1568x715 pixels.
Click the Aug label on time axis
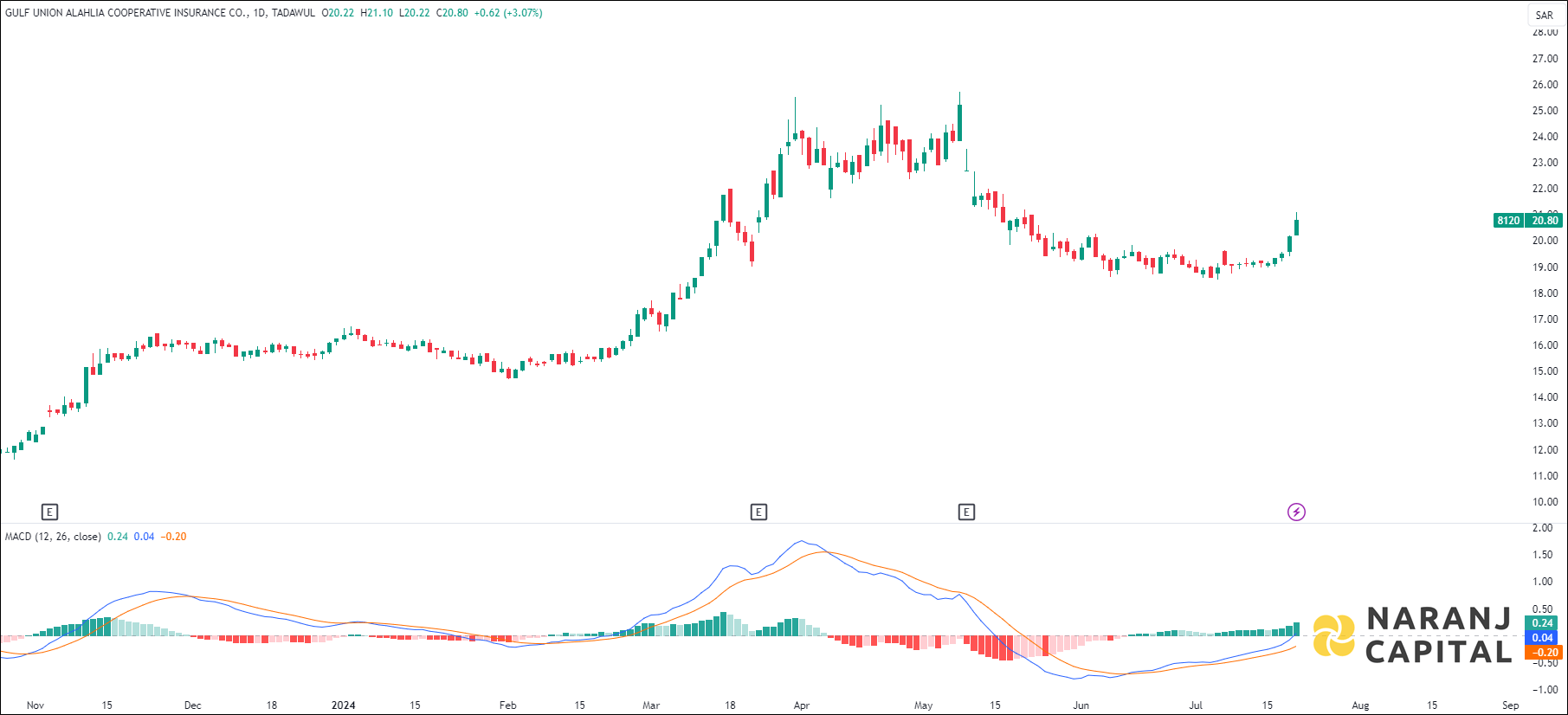tap(1361, 705)
